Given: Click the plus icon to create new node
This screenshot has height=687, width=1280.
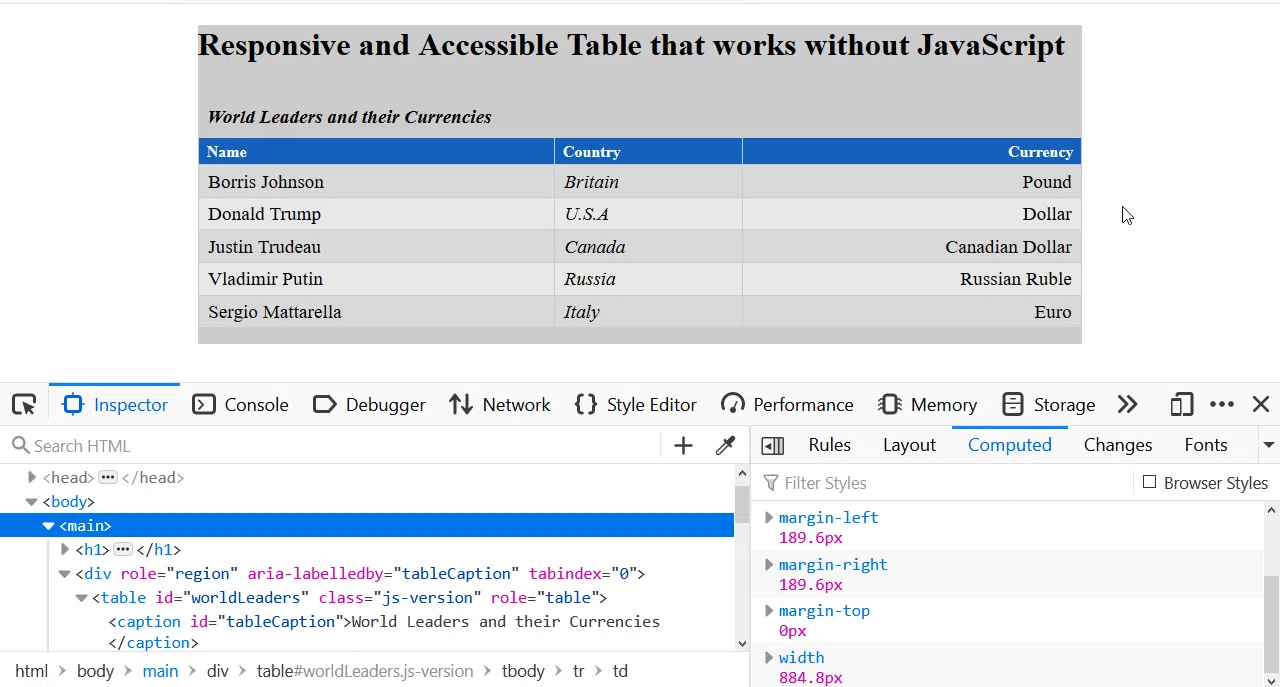Looking at the screenshot, I should 683,446.
